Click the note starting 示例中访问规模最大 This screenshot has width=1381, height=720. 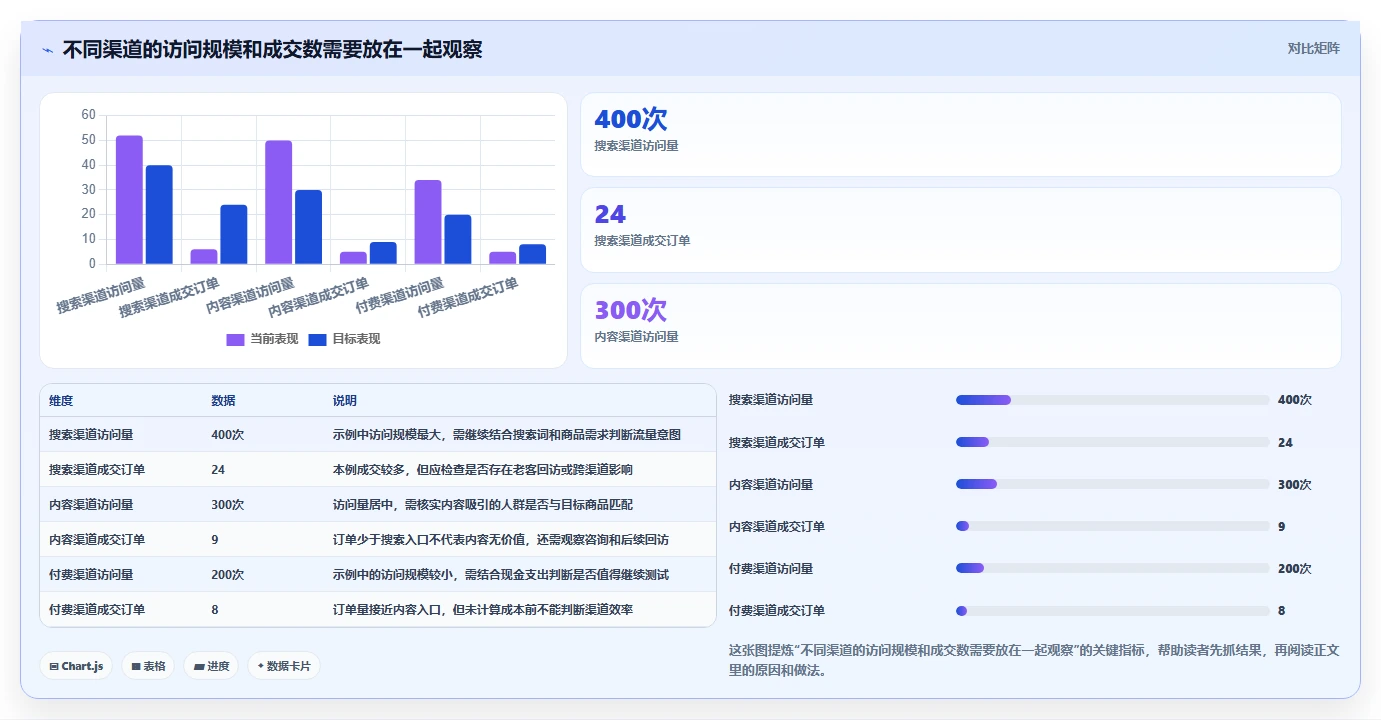click(x=507, y=435)
